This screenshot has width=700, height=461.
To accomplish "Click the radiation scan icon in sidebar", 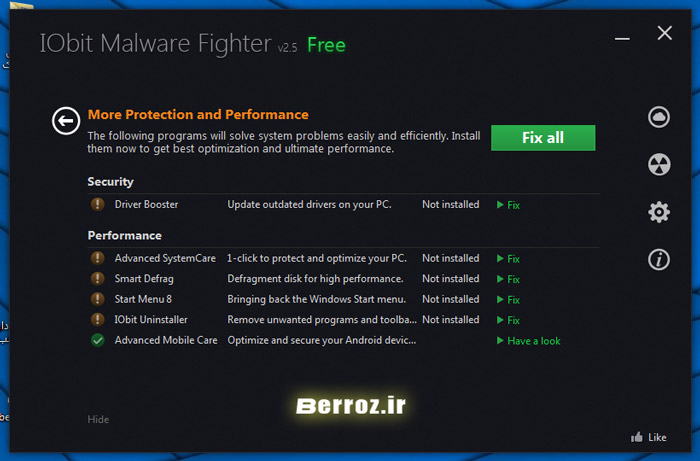I will pos(658,165).
